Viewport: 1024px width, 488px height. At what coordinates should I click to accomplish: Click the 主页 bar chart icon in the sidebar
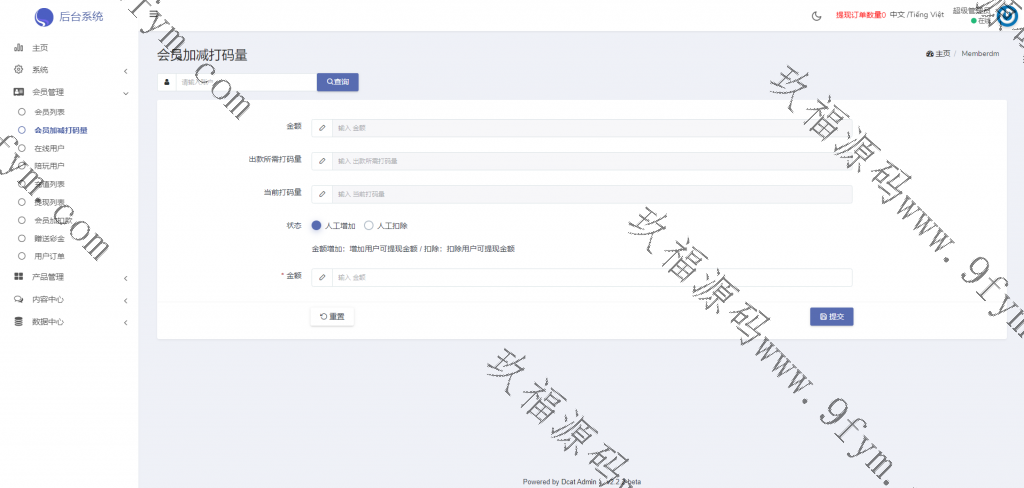[x=18, y=48]
